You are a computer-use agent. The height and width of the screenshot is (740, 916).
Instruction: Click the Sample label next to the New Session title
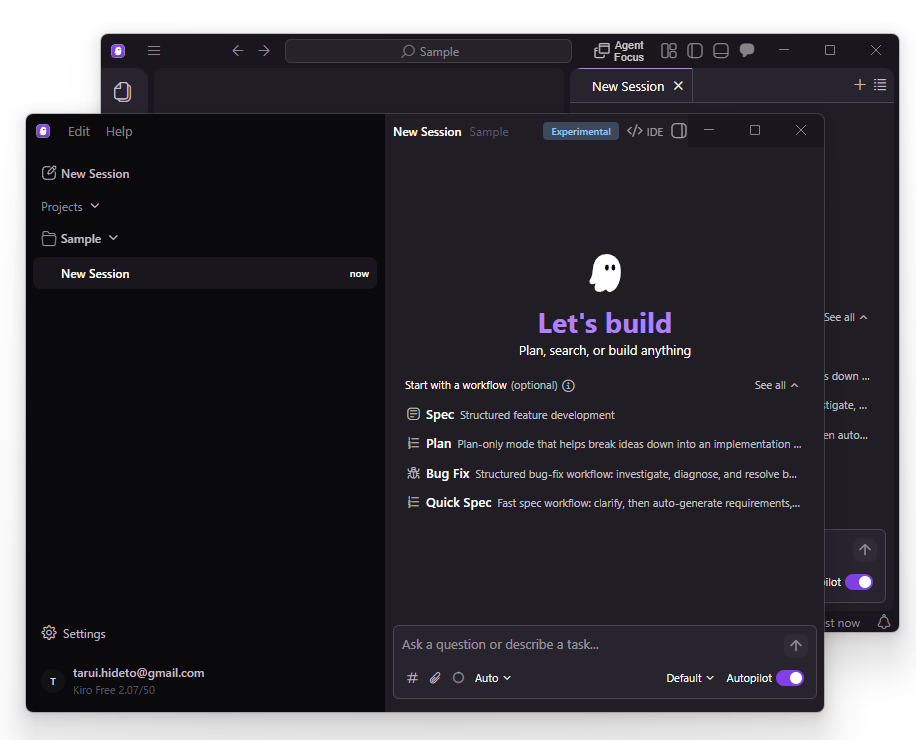489,132
